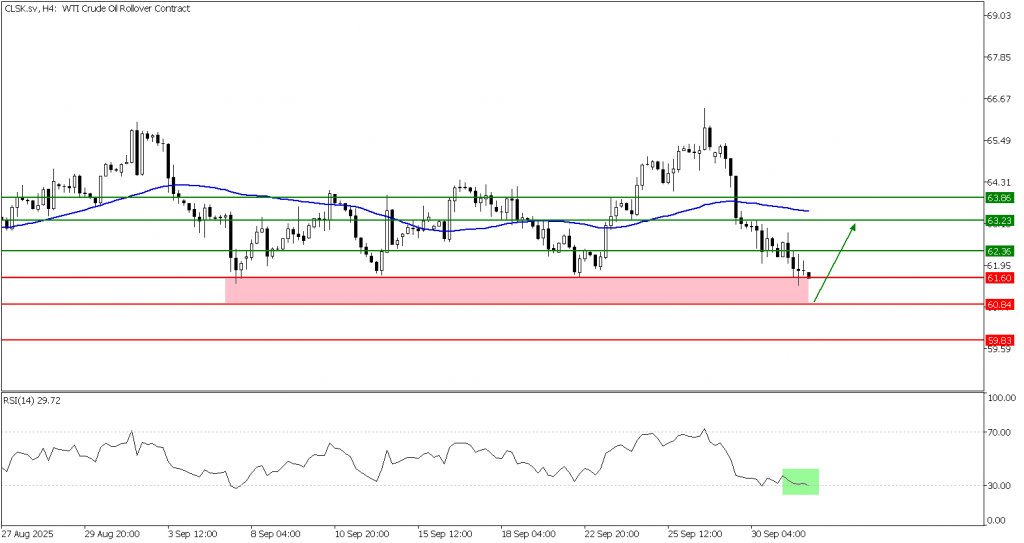Click the 69.03 price axis value
The image size is (1024, 543).
tap(1001, 16)
